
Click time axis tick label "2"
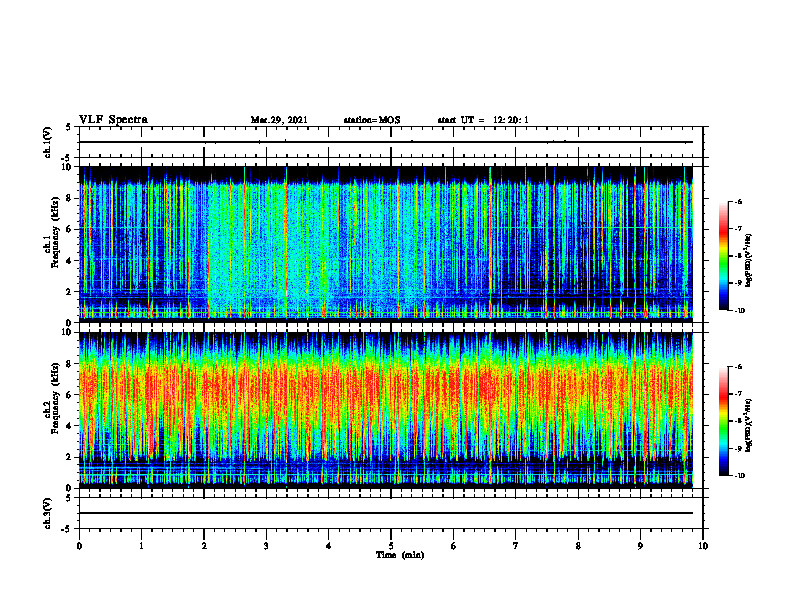click(x=204, y=546)
